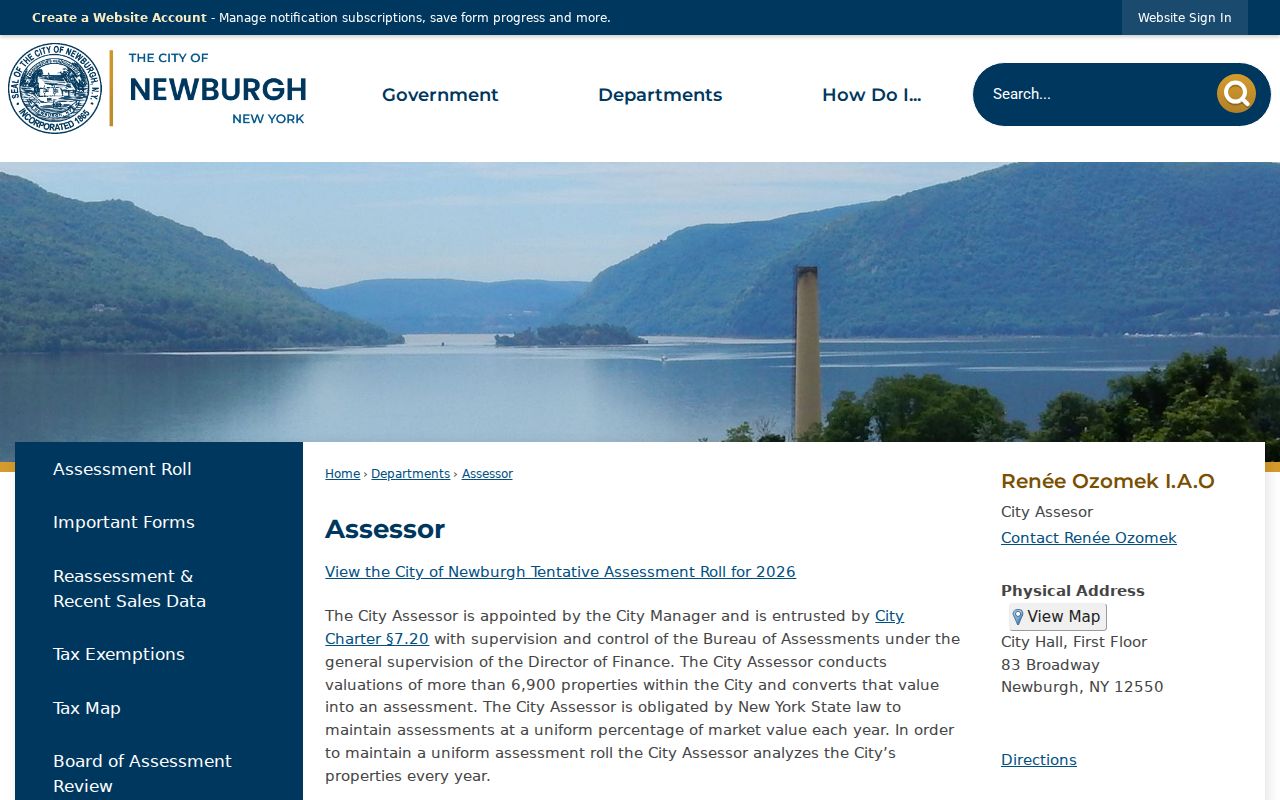This screenshot has width=1280, height=800.
Task: Click the 83 Broadway address text
Action: (1050, 665)
